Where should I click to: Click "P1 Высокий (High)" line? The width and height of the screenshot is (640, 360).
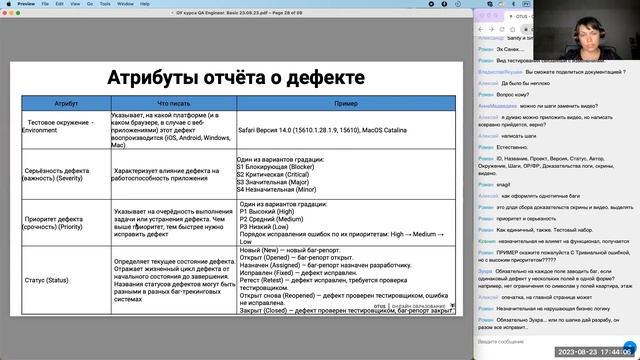[267, 212]
